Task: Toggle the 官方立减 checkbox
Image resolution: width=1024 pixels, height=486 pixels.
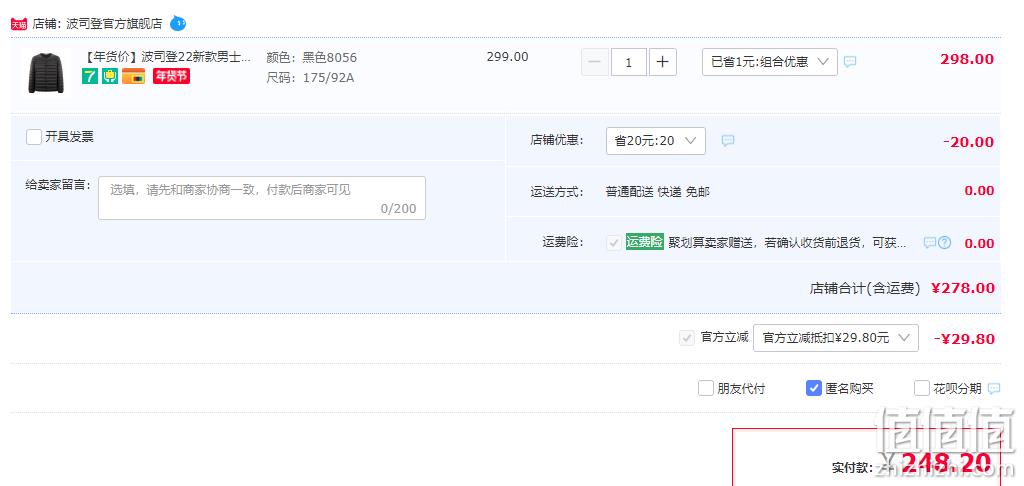Action: point(686,338)
